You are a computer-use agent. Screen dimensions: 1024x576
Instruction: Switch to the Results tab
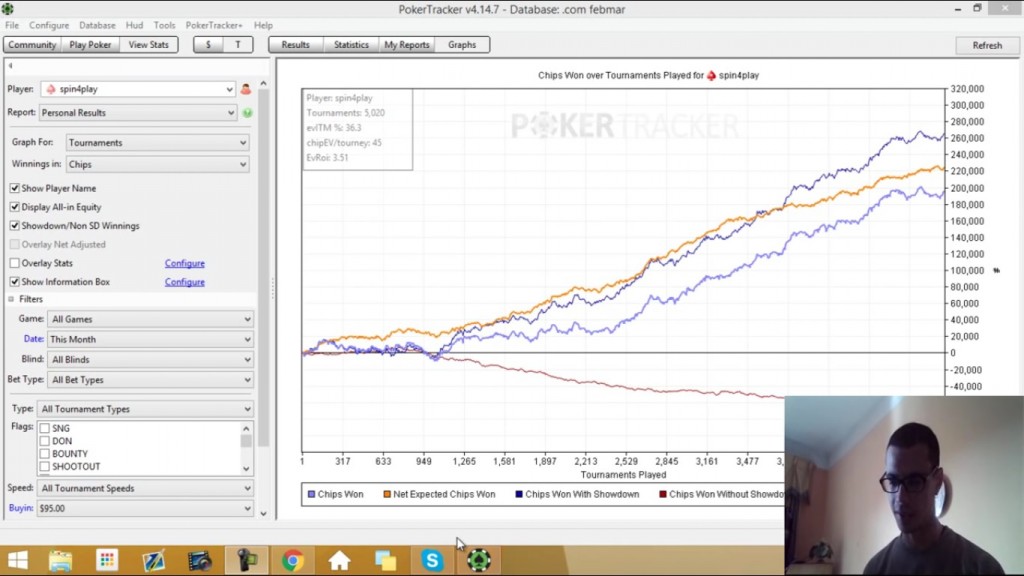295,45
